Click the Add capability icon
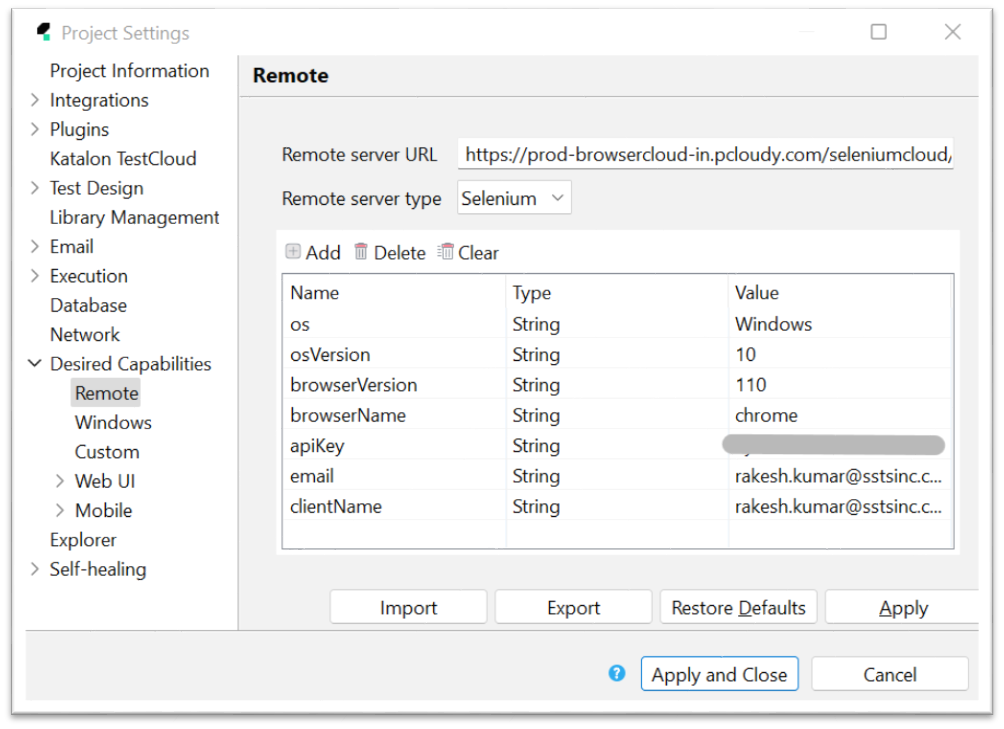This screenshot has width=1004, height=729. coord(293,252)
